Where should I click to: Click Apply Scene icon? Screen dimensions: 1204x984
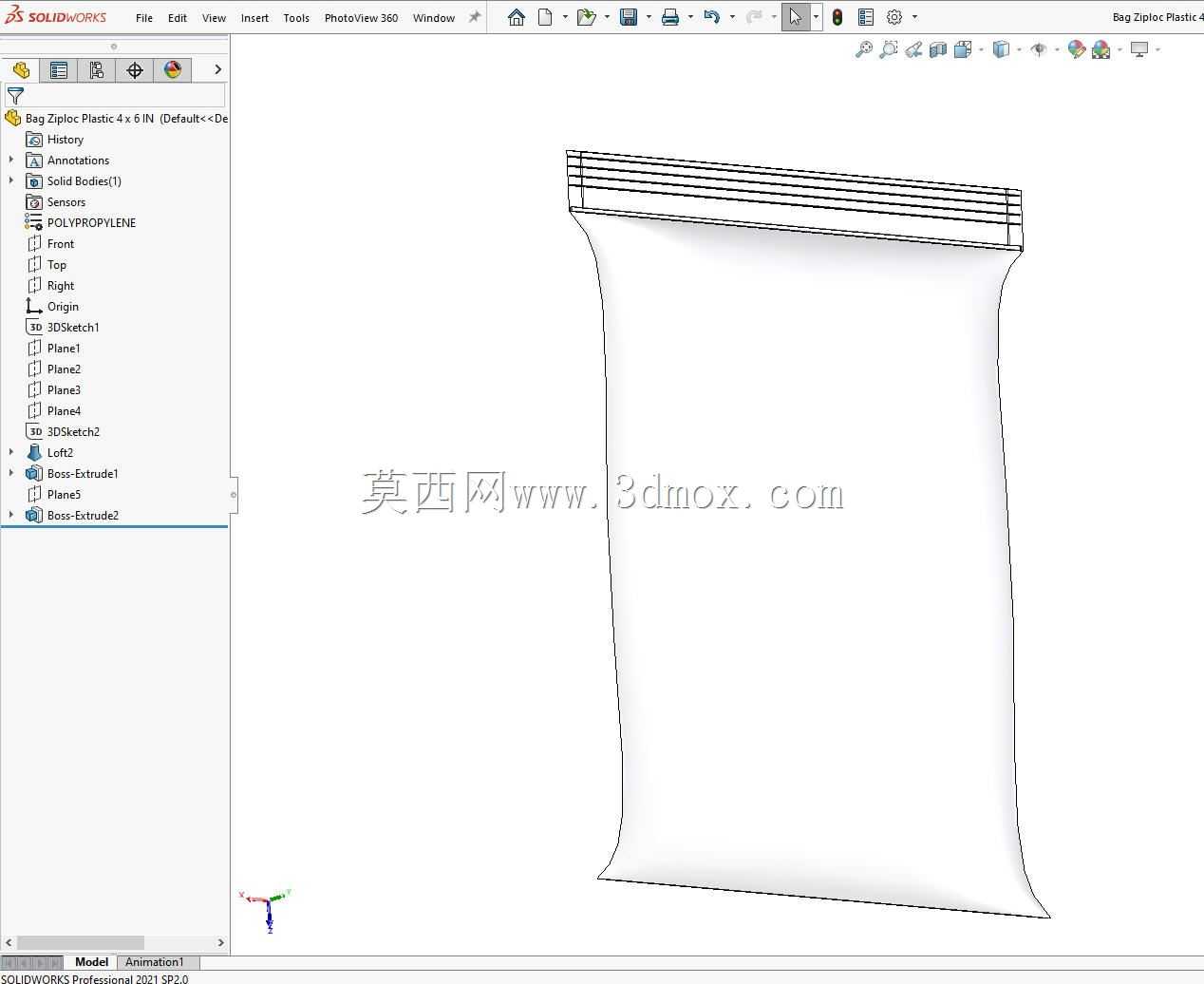point(1101,49)
